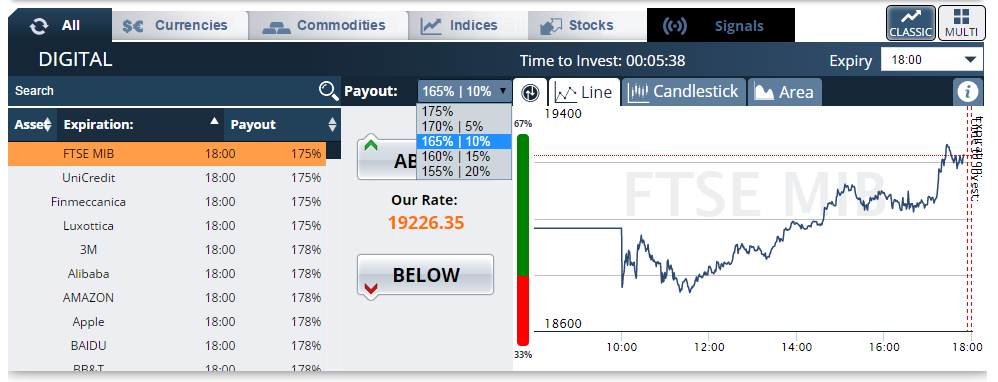Open the Signals tab
This screenshot has width=998, height=382.
720,26
